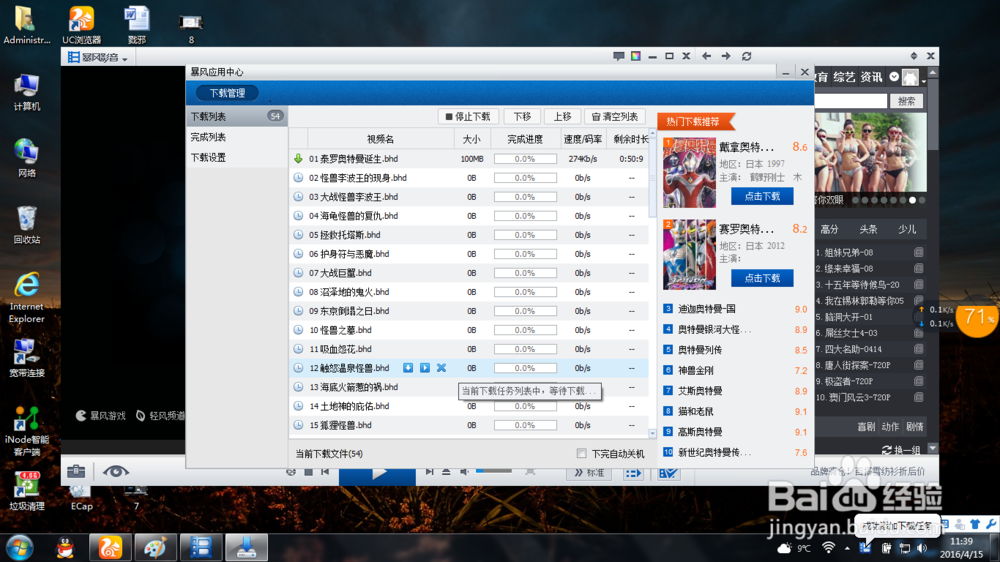This screenshot has width=1000, height=562.
Task: Open the feedback chat bubble icon
Action: [618, 56]
